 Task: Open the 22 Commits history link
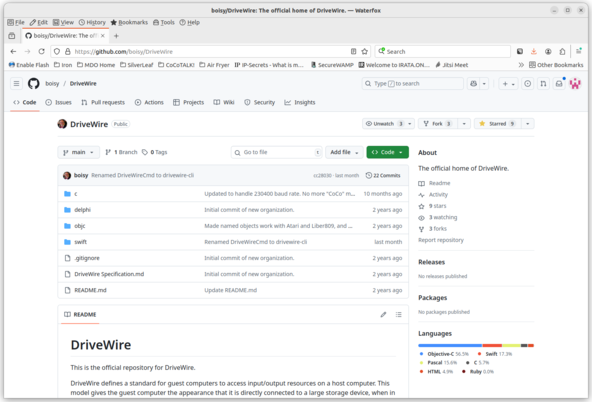point(383,175)
